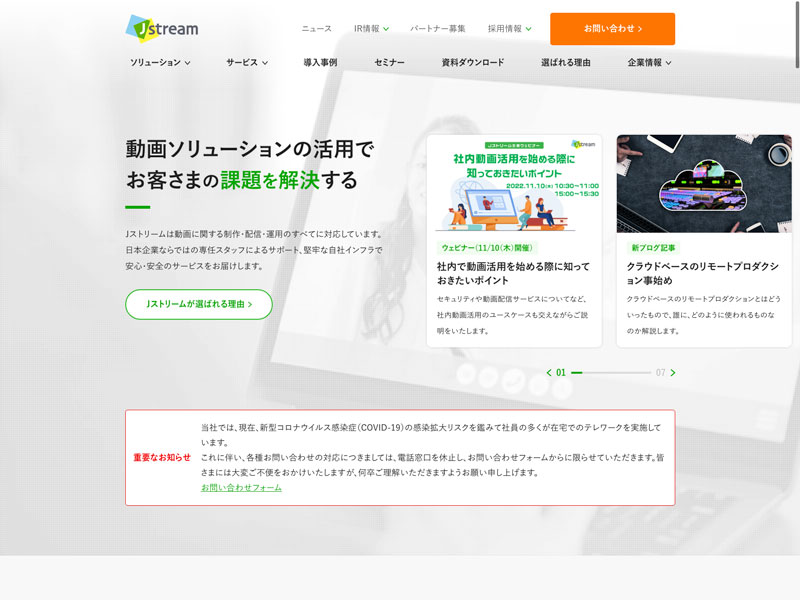
Task: Click the orange お問い合わせ button
Action: click(612, 29)
